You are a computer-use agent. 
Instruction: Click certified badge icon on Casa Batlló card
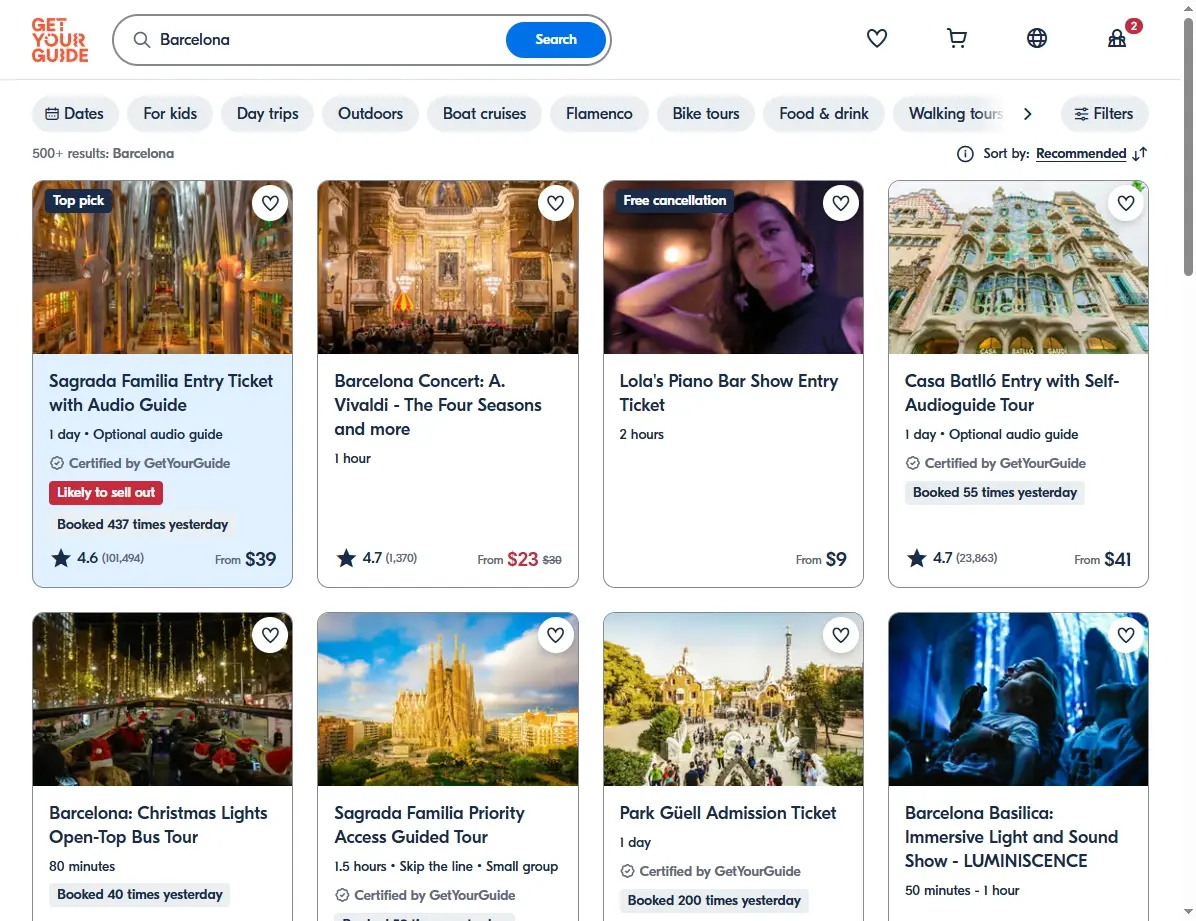(912, 463)
